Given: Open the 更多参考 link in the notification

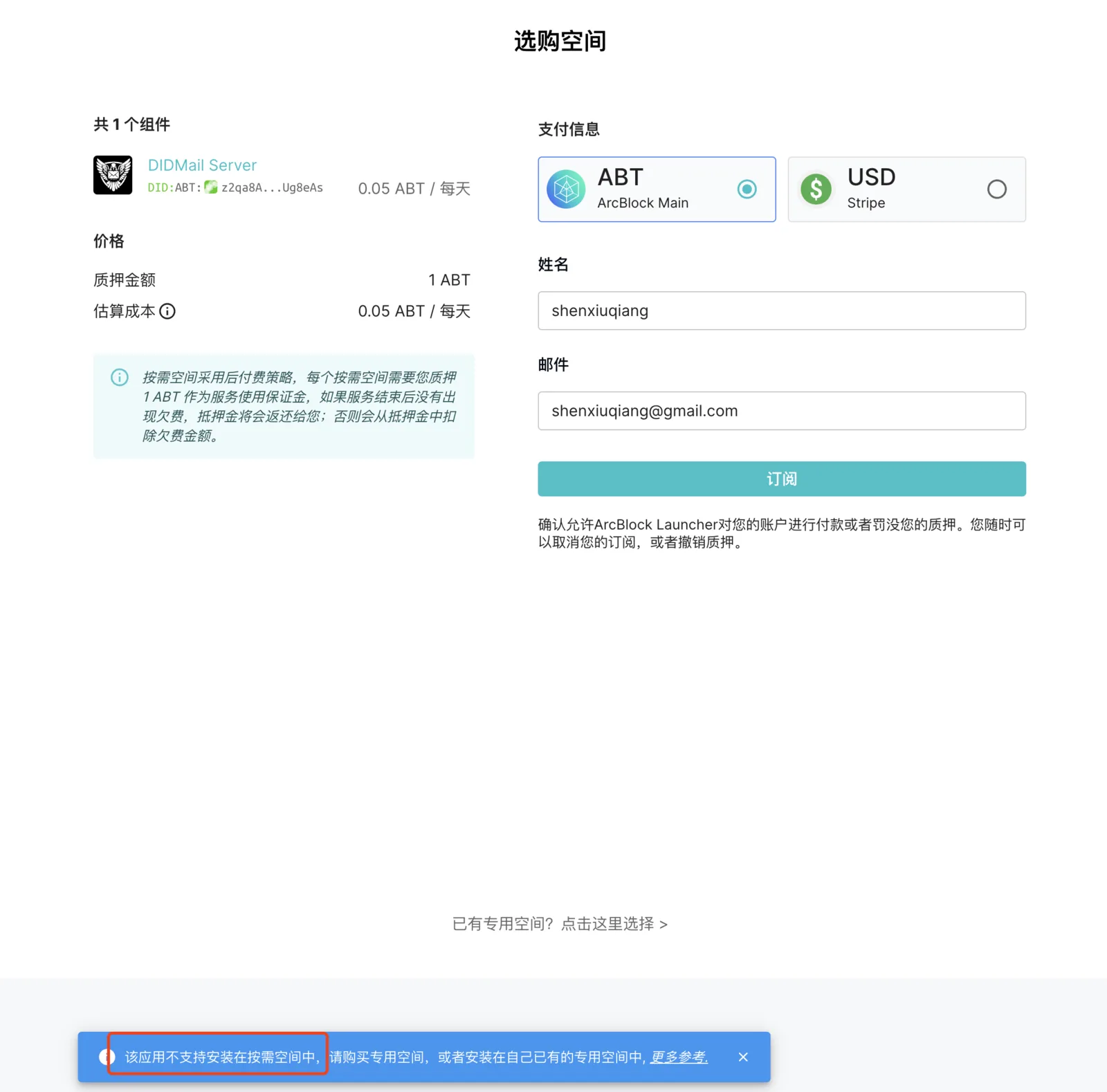Looking at the screenshot, I should coord(679,1057).
